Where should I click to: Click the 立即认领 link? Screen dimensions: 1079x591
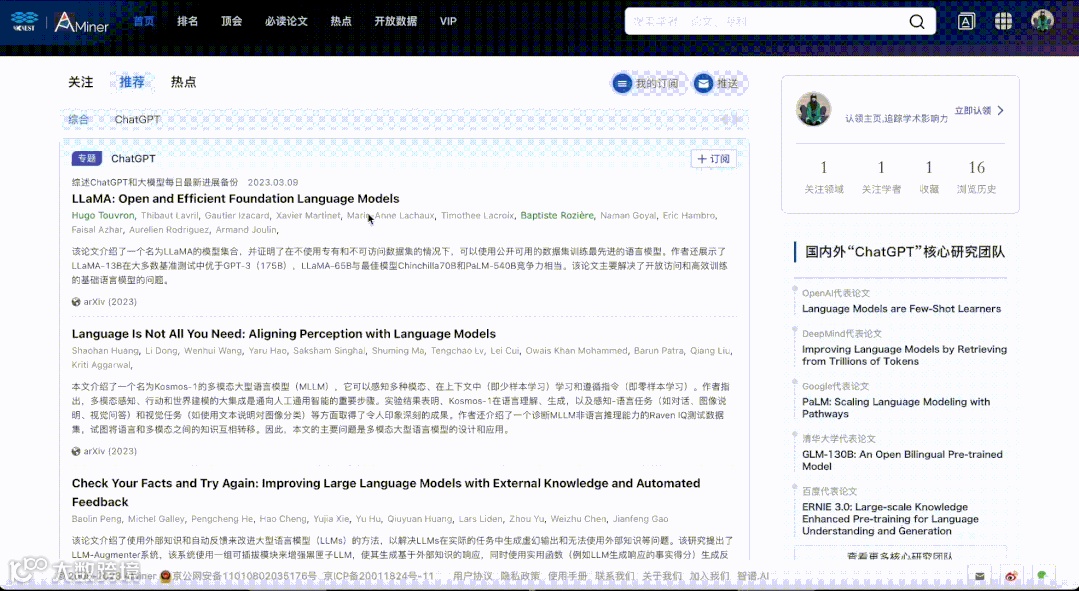tap(972, 110)
